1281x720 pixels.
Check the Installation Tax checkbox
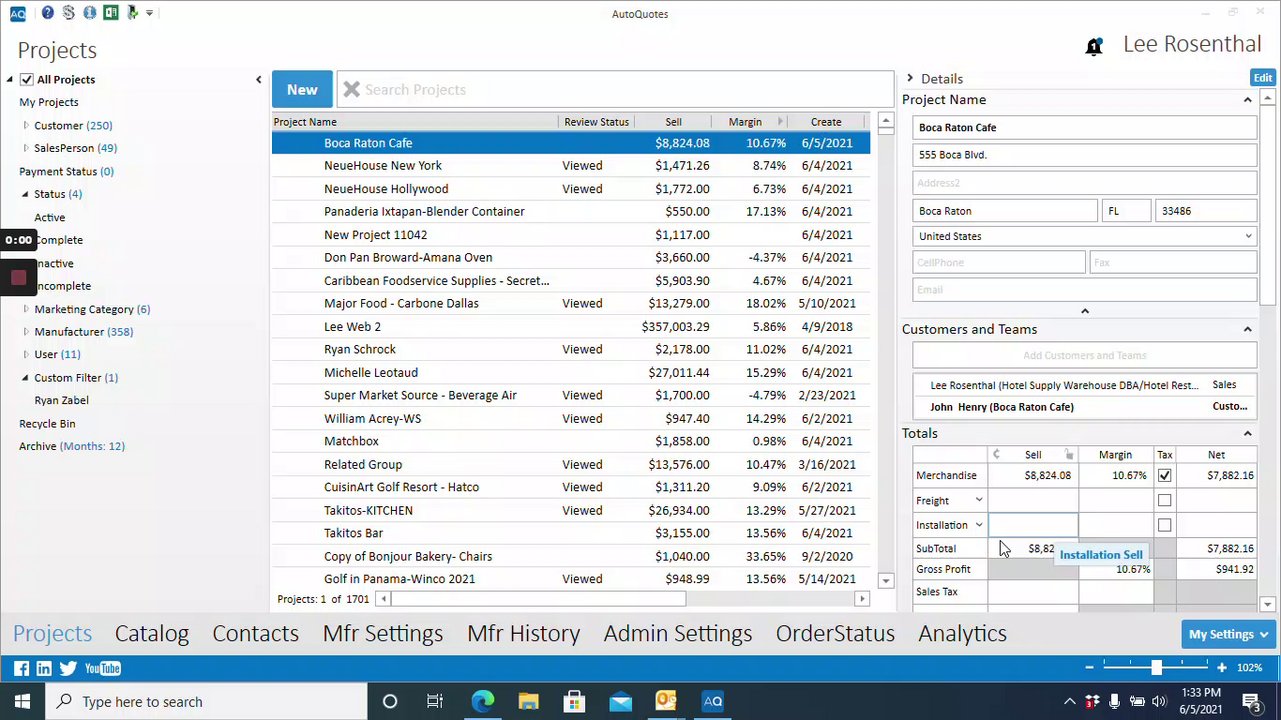click(1164, 525)
